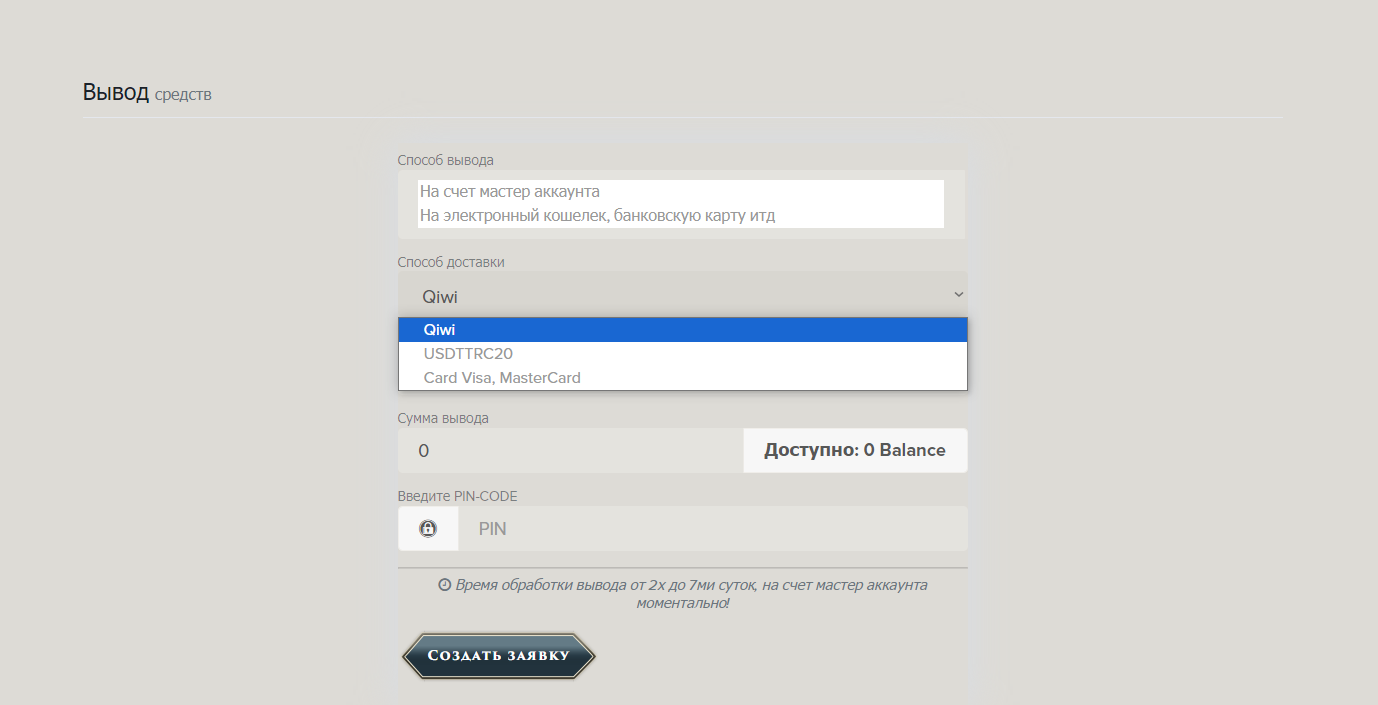Click the 'Способ вывода' field label
The height and width of the screenshot is (705, 1378).
pyautogui.click(x=445, y=160)
